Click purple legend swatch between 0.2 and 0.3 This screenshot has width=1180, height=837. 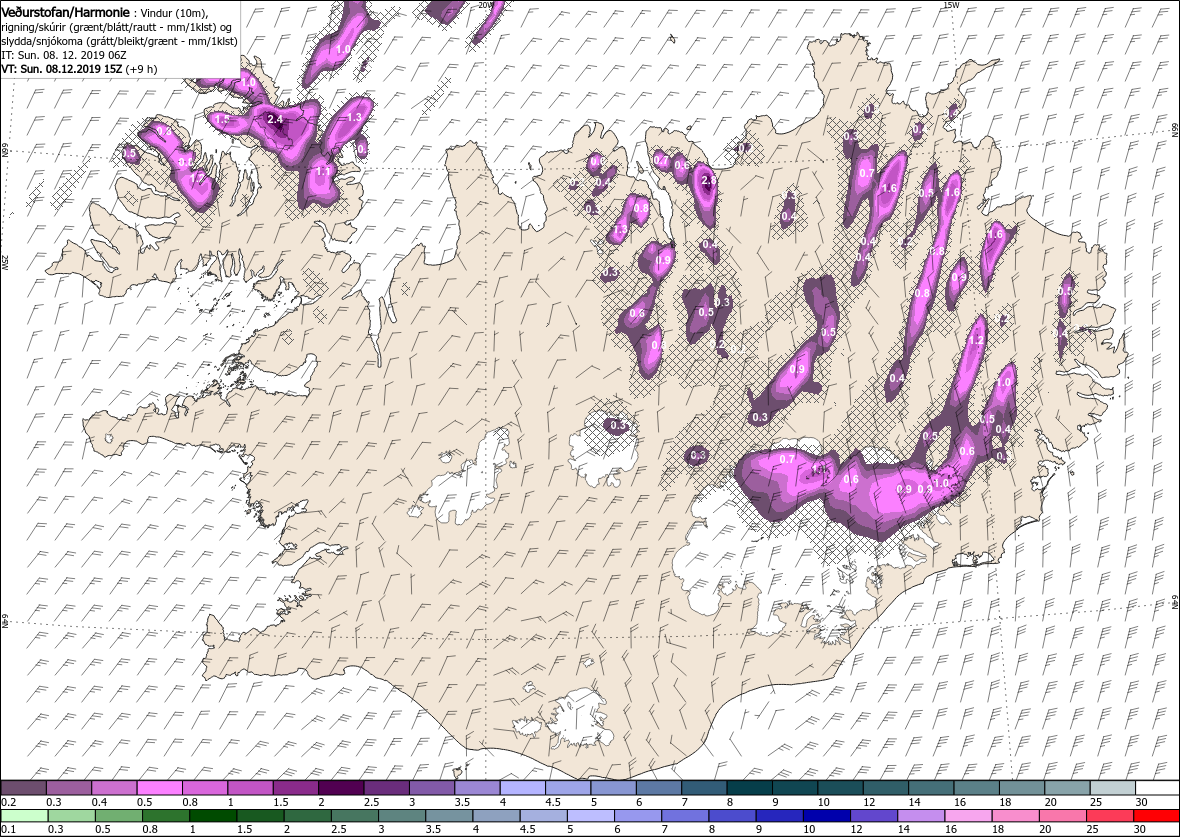point(24,788)
